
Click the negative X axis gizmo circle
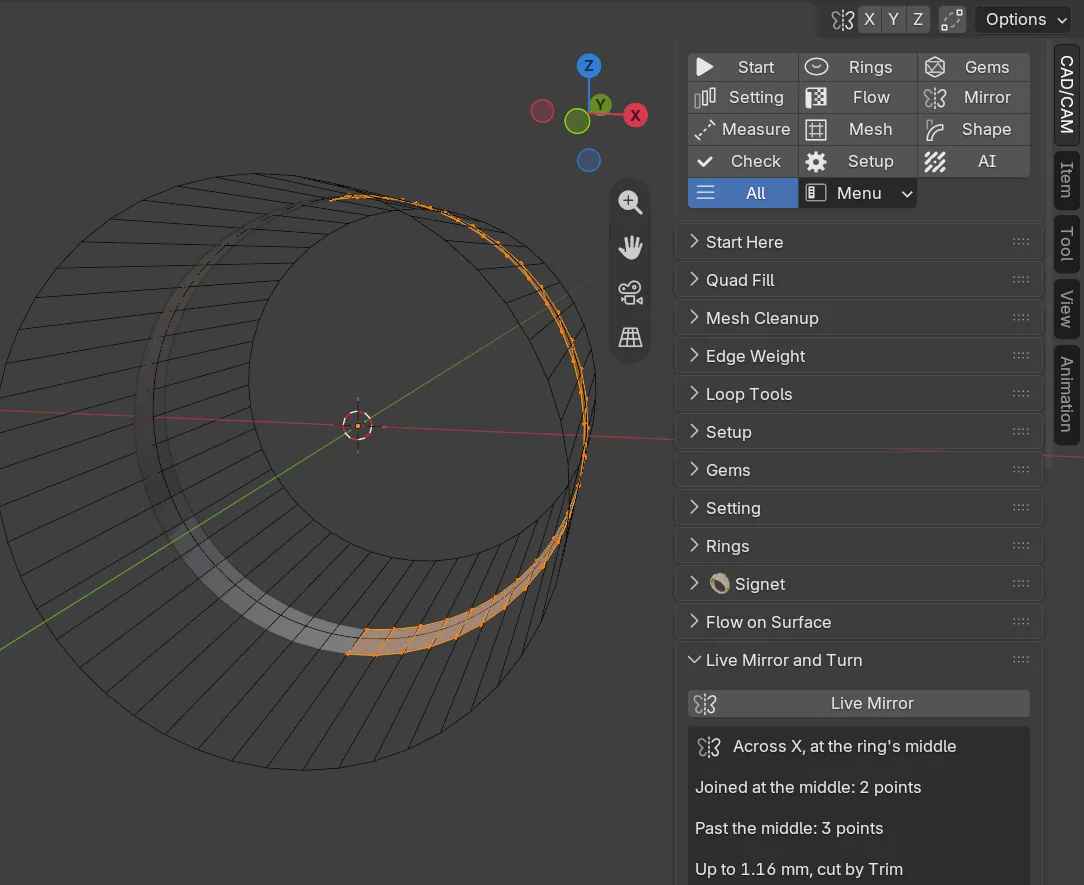[x=542, y=111]
